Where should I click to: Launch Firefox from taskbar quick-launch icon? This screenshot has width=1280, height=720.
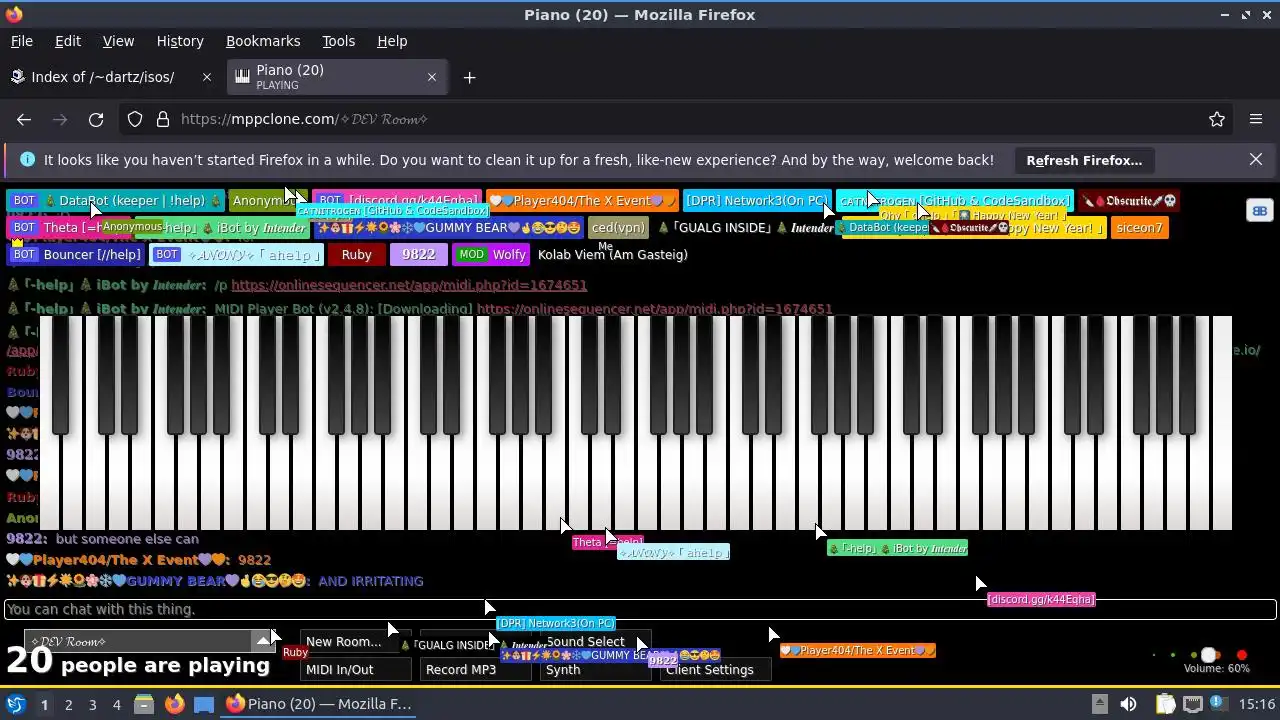coord(174,704)
